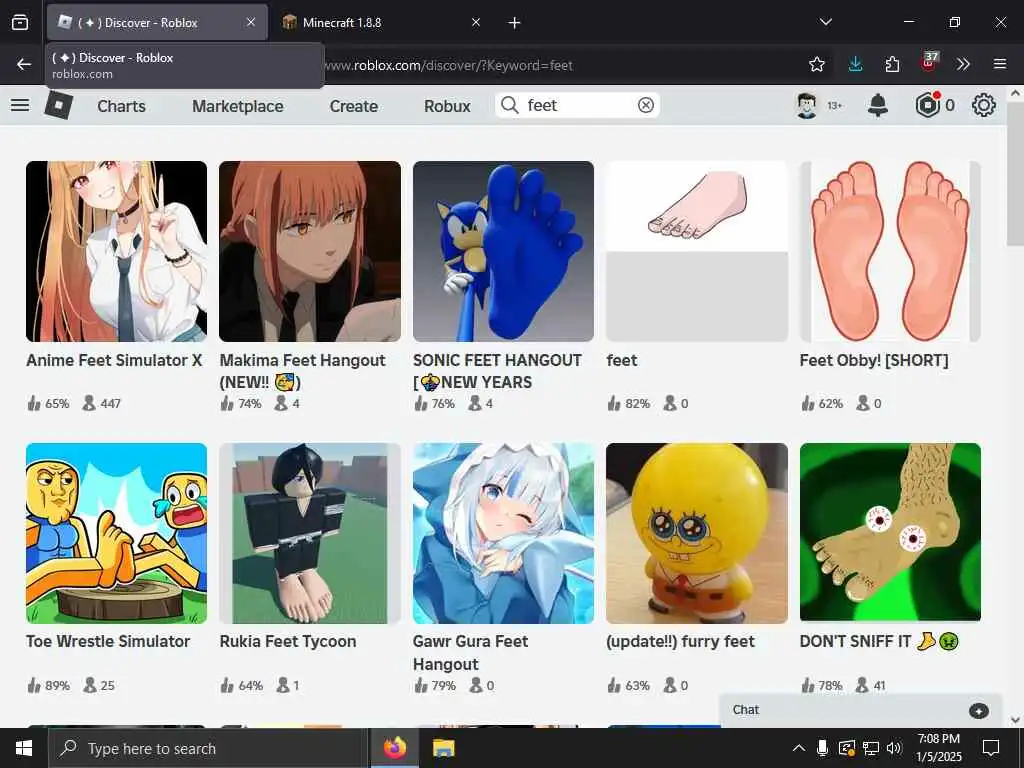The width and height of the screenshot is (1024, 768).
Task: Bookmark this page with the star icon
Action: click(x=816, y=64)
